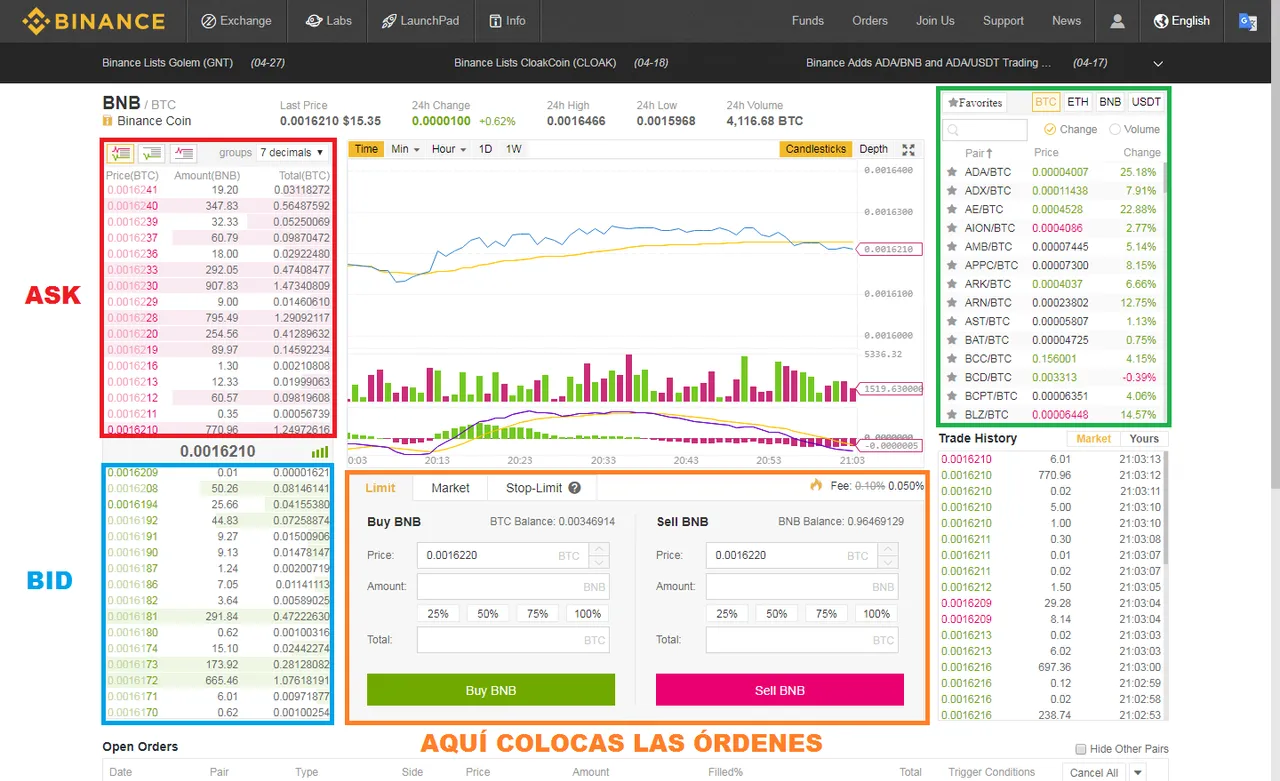The height and width of the screenshot is (781, 1280).
Task: Click the Sell amount input field
Action: 802,587
